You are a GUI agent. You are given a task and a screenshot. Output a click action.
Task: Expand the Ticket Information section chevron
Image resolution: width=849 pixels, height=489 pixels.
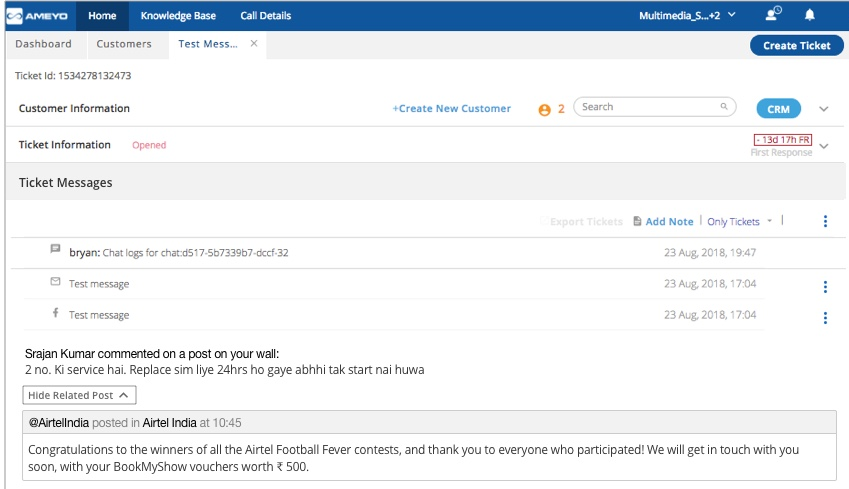tap(824, 146)
